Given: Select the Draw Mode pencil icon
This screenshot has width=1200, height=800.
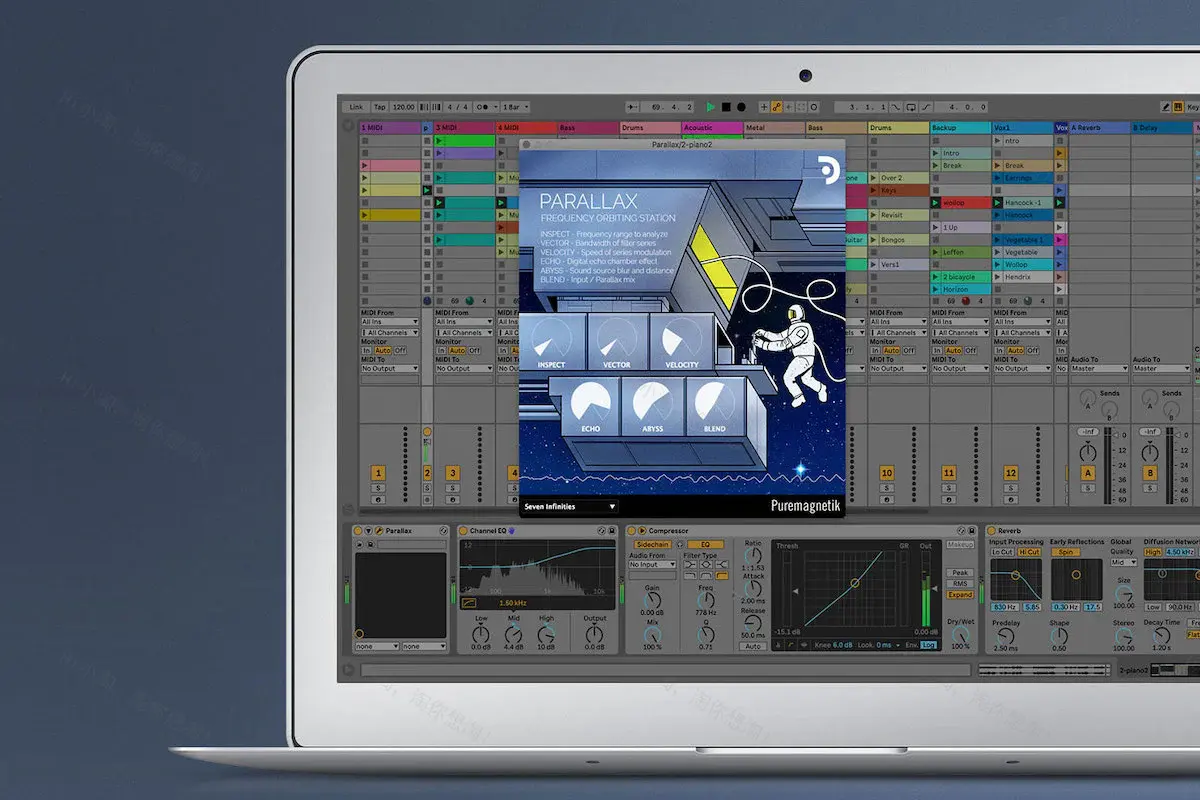Looking at the screenshot, I should pos(1165,107).
